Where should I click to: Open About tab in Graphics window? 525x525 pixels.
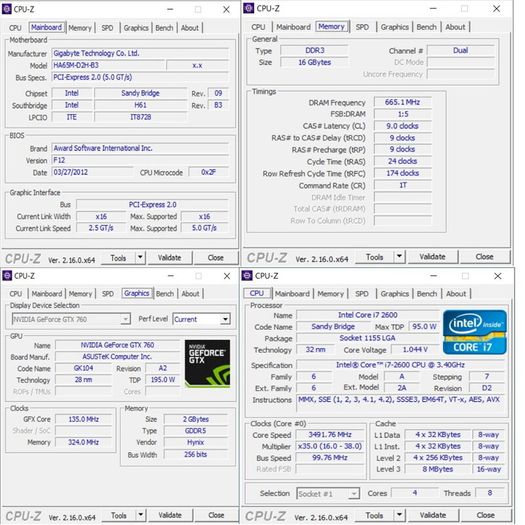pos(190,294)
